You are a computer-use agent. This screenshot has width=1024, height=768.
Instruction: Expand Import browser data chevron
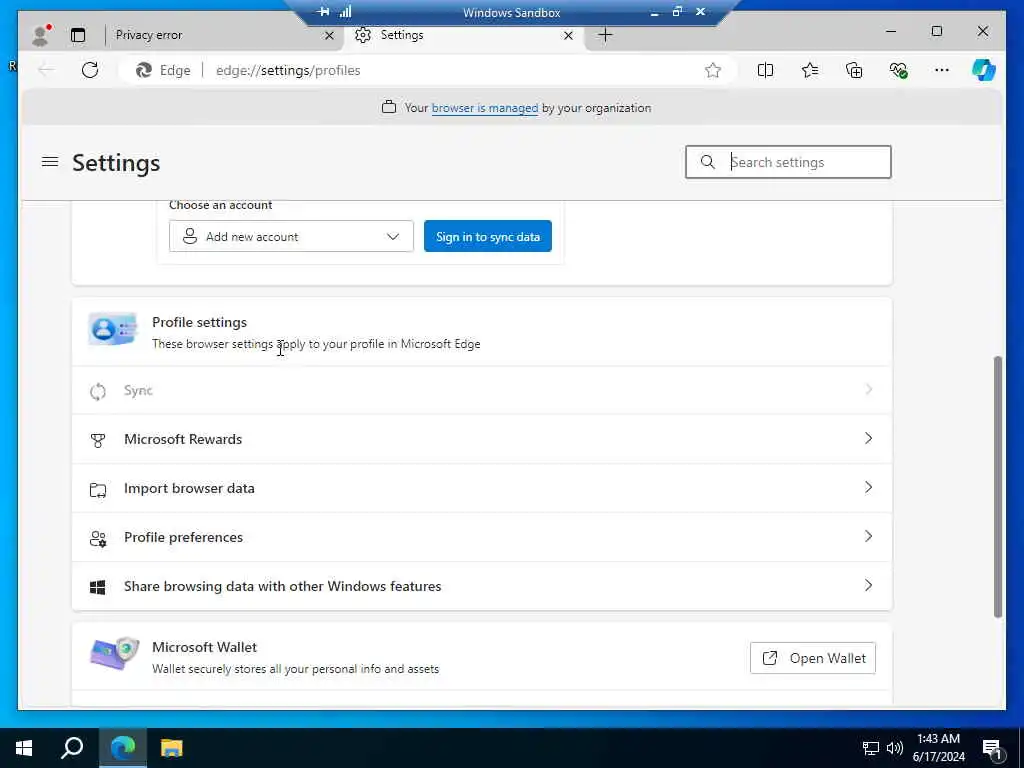point(868,487)
